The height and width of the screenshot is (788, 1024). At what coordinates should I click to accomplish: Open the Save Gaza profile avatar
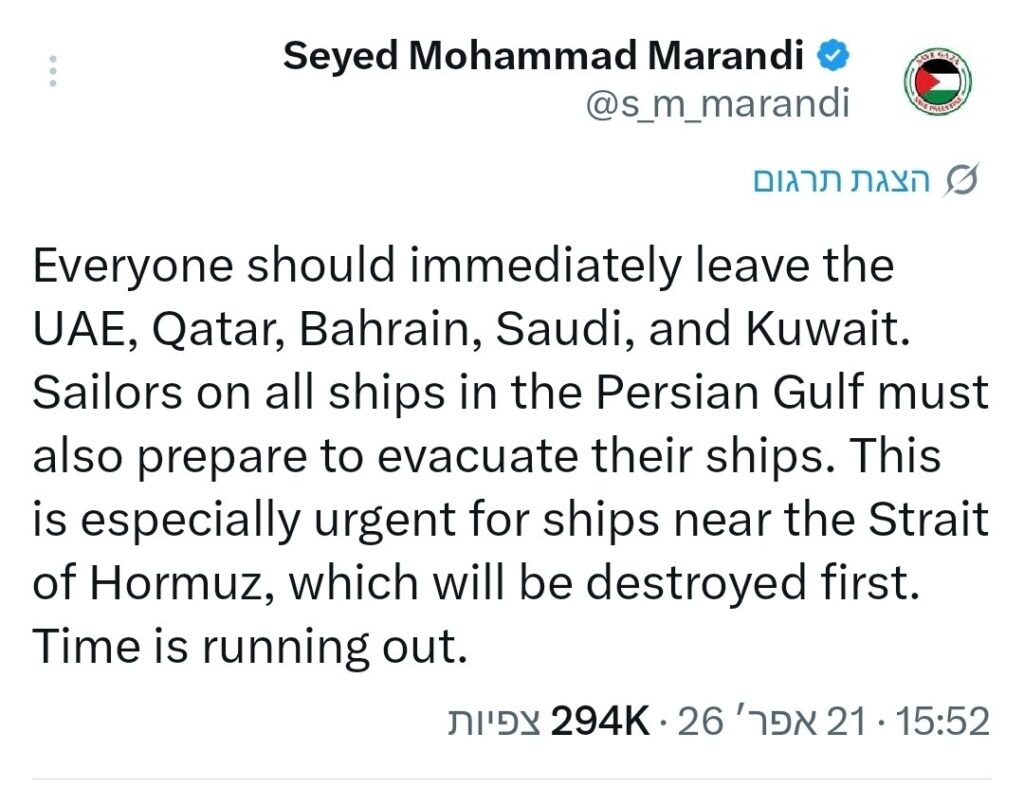point(938,80)
